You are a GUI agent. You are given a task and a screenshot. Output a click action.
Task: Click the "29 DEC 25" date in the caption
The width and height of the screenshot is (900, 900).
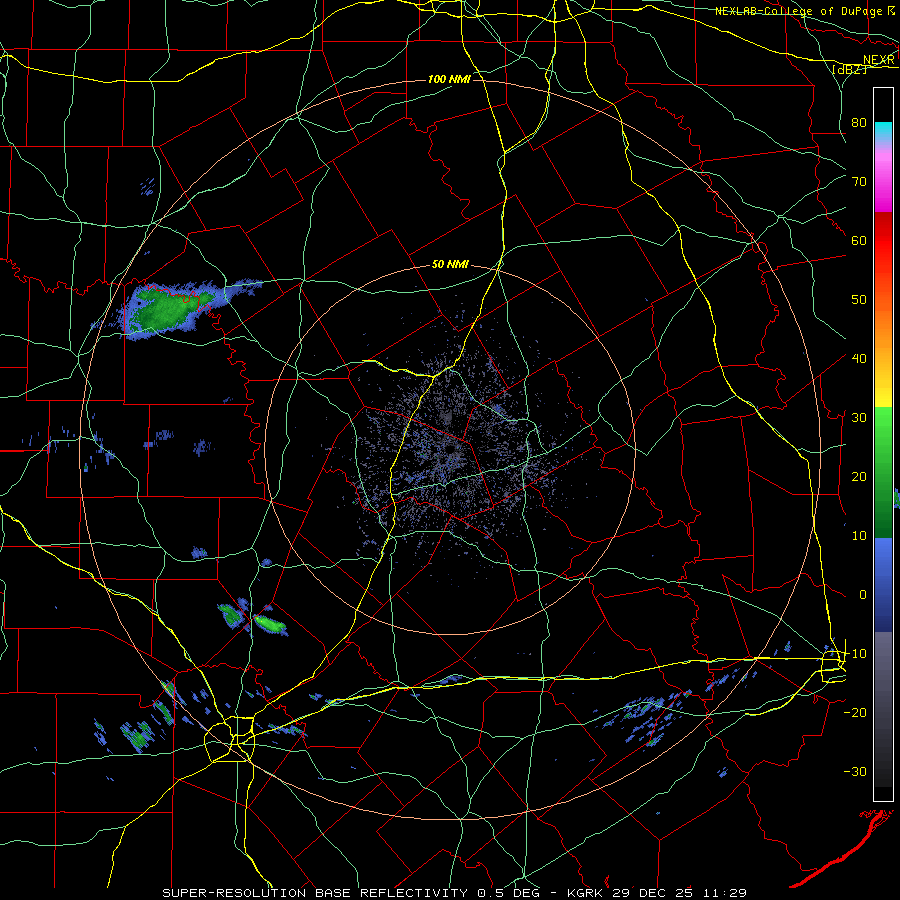click(x=654, y=893)
